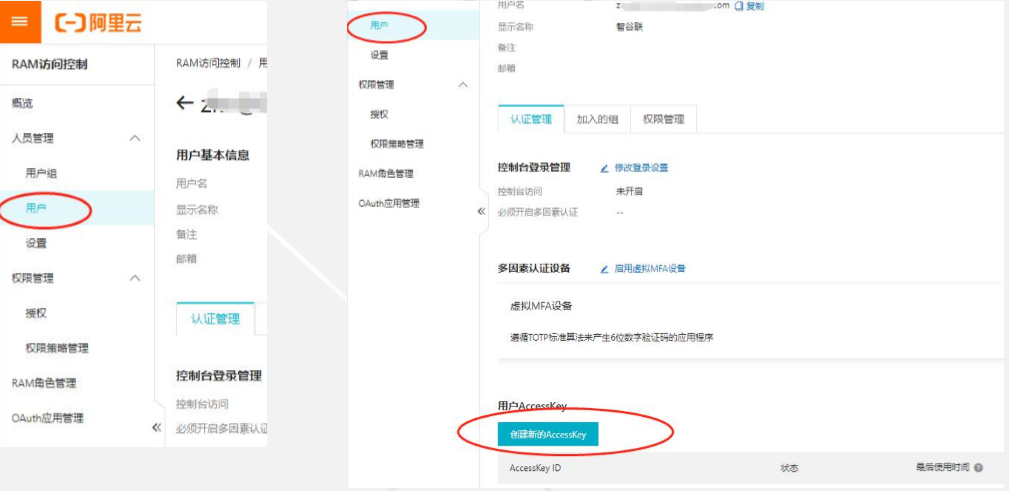Click the AccessKey ID column header
The image size is (1009, 491).
click(535, 468)
